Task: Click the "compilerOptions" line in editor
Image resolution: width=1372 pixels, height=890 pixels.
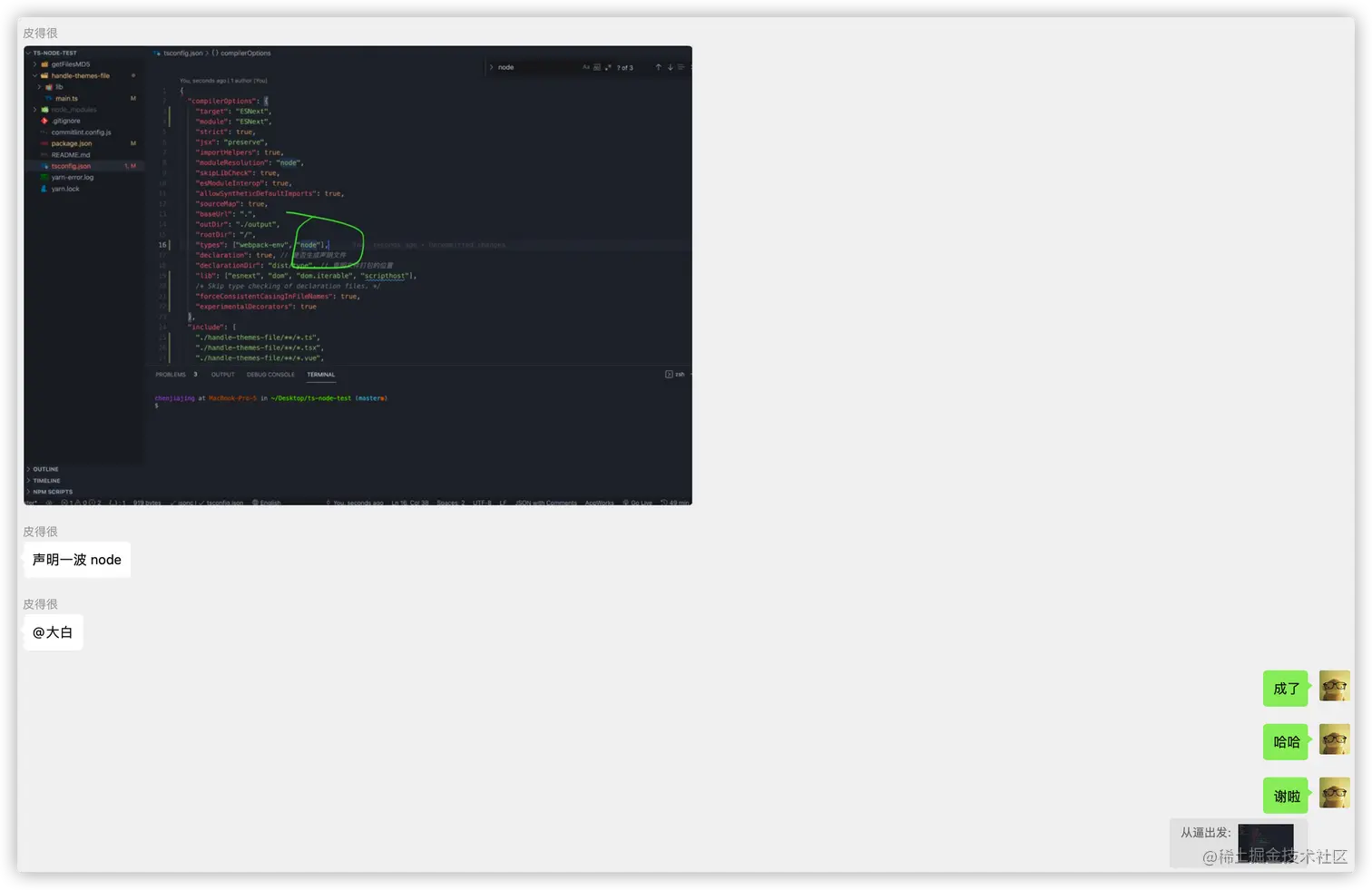Action: (x=227, y=101)
